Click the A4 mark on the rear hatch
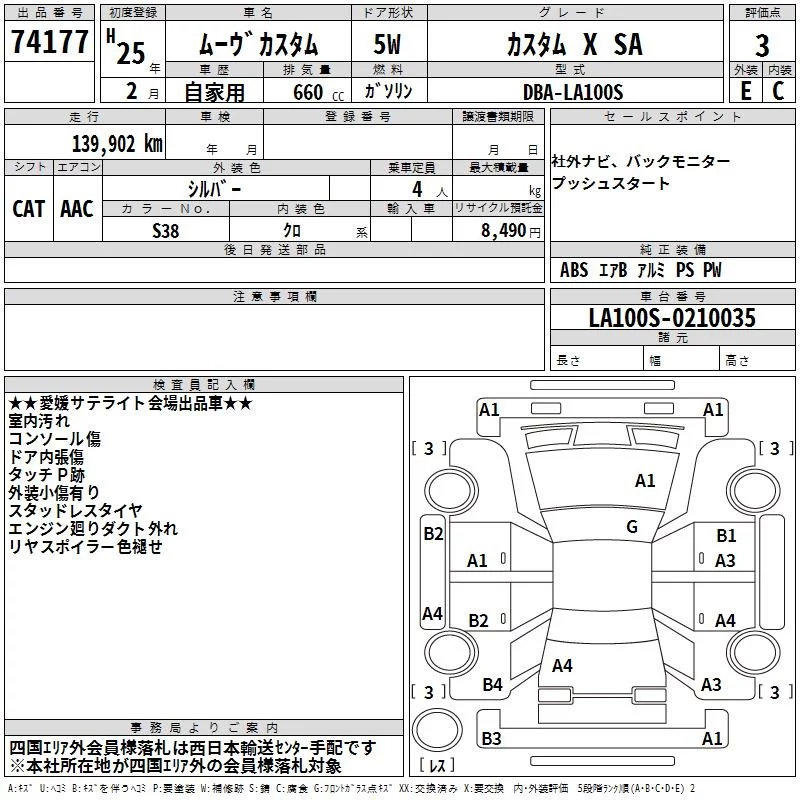 pyautogui.click(x=562, y=665)
